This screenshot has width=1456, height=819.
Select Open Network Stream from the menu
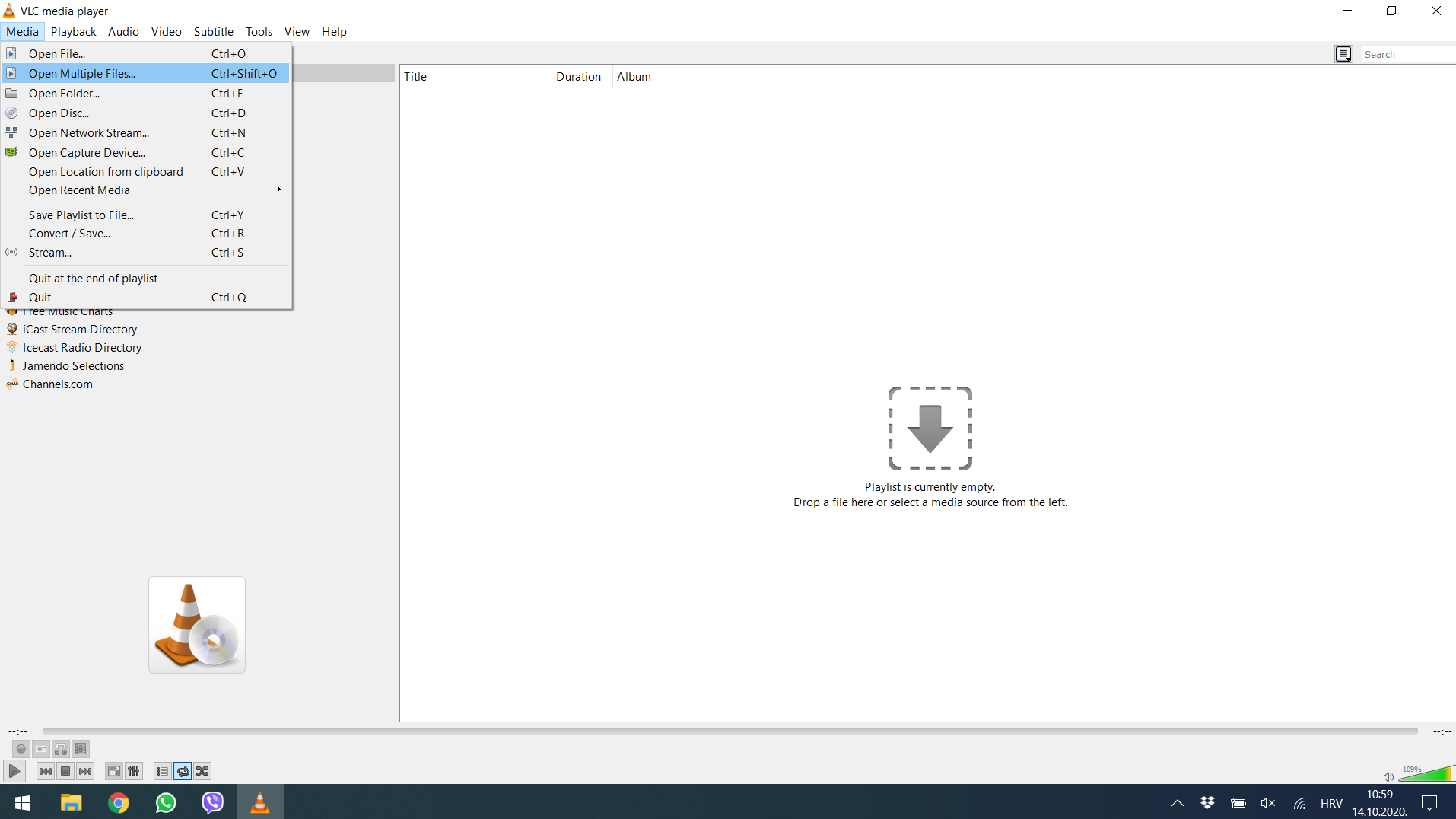click(88, 132)
